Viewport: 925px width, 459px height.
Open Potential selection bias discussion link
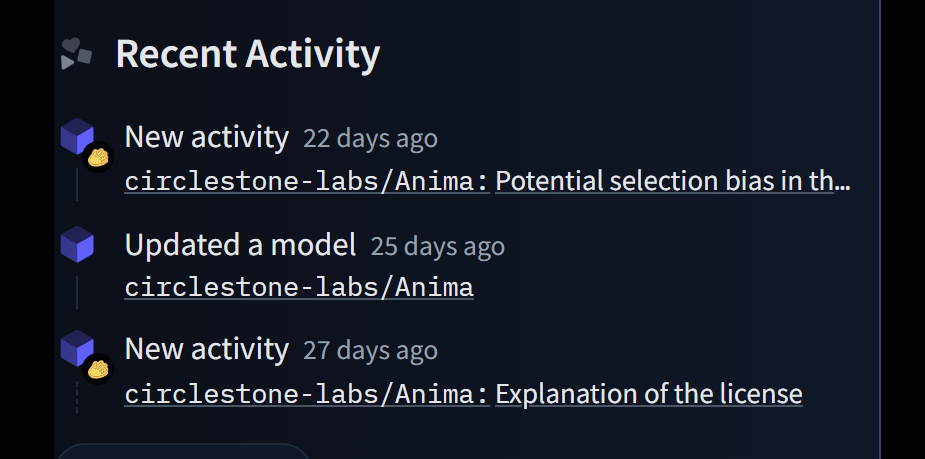pos(672,181)
